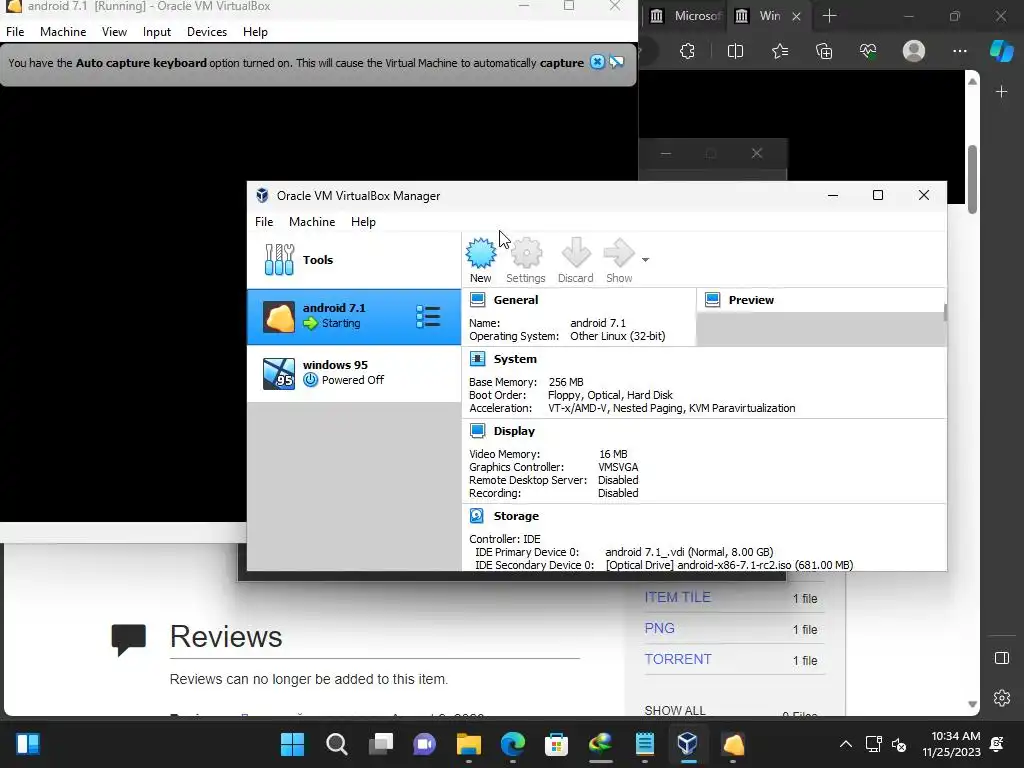Open the Edge profile avatar

point(914,51)
